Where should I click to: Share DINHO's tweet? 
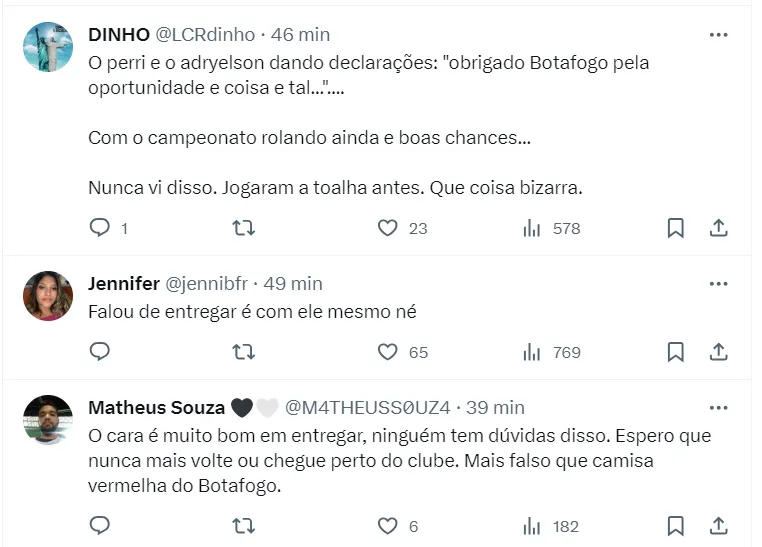(718, 228)
